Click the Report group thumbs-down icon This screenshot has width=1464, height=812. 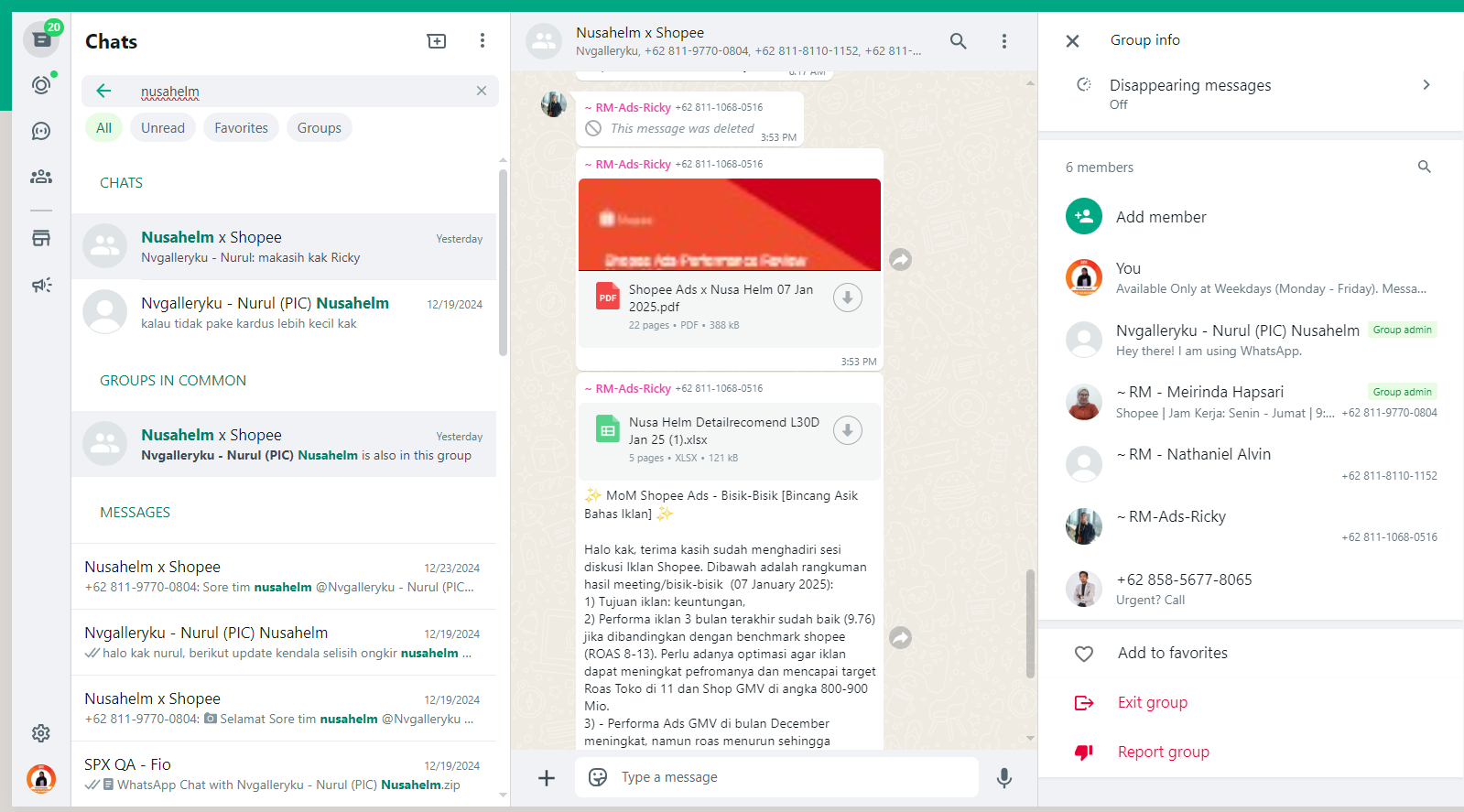tap(1084, 752)
